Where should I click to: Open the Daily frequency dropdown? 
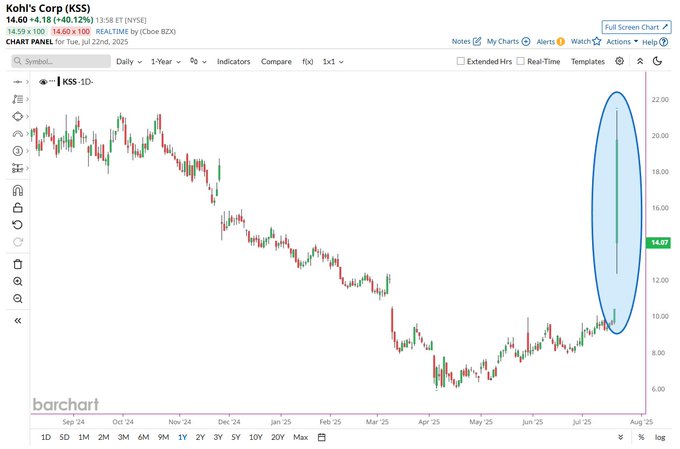129,62
